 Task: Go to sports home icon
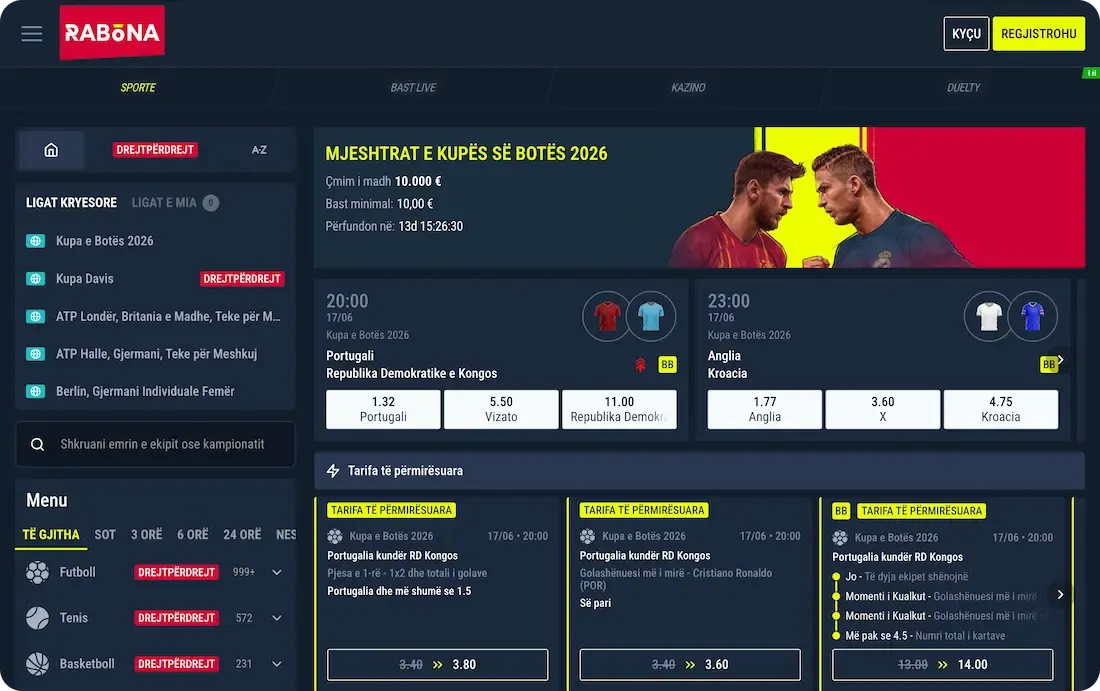click(51, 149)
